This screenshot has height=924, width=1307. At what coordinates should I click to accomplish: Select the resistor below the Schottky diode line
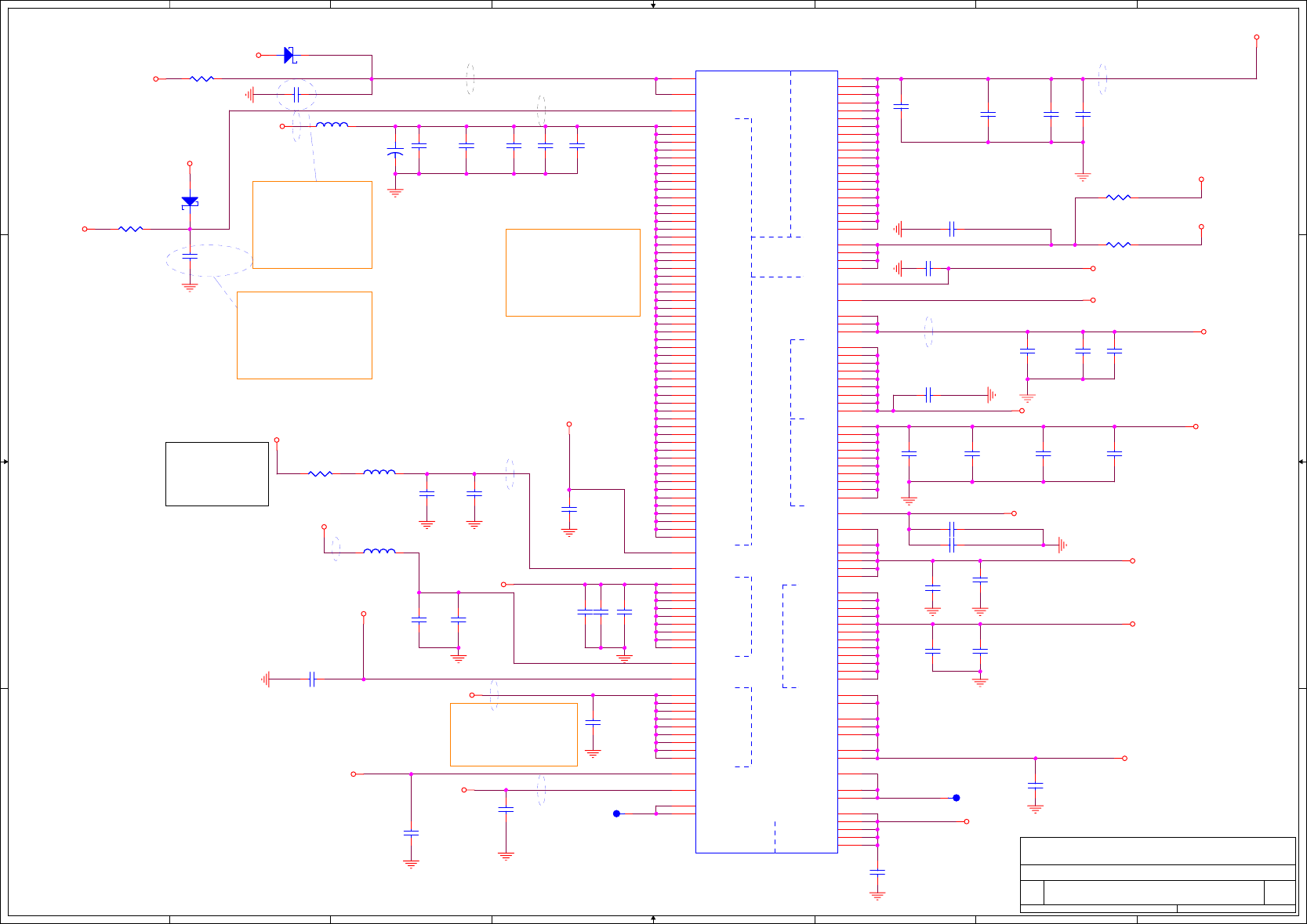pyautogui.click(x=201, y=78)
